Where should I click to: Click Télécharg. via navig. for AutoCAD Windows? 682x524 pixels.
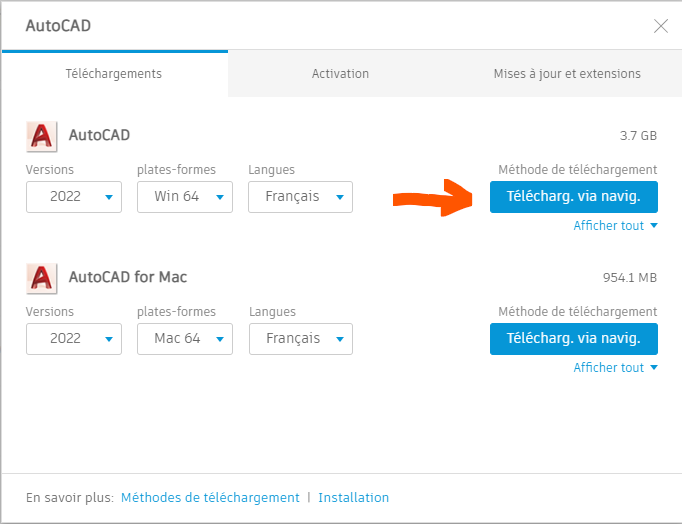pyautogui.click(x=573, y=197)
